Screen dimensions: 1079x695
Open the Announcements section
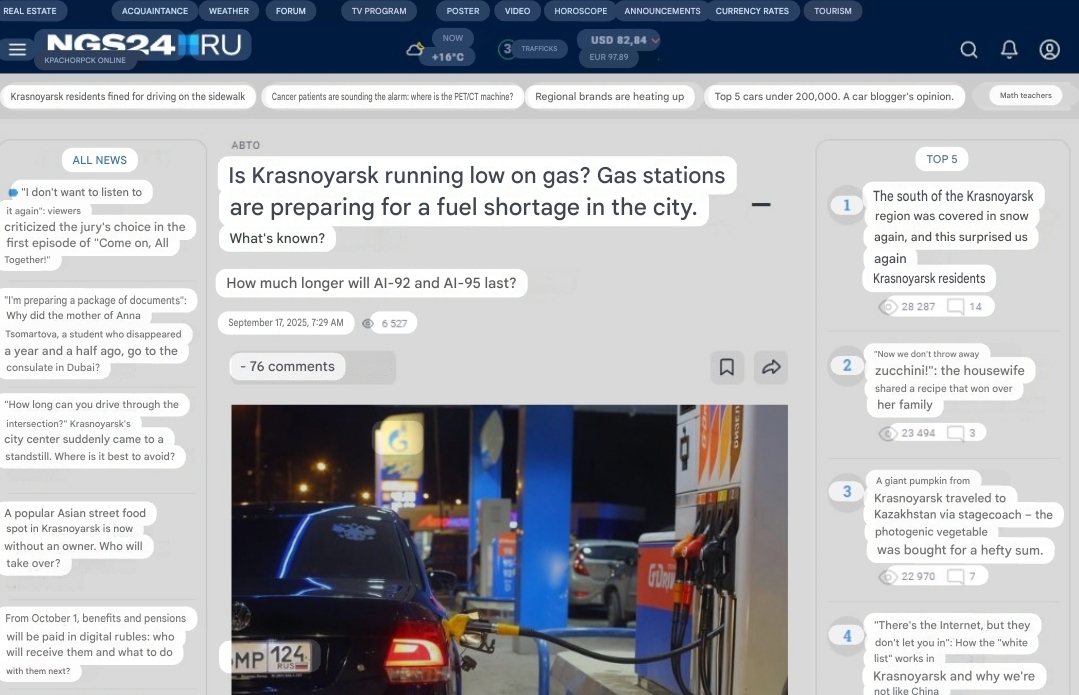662,11
